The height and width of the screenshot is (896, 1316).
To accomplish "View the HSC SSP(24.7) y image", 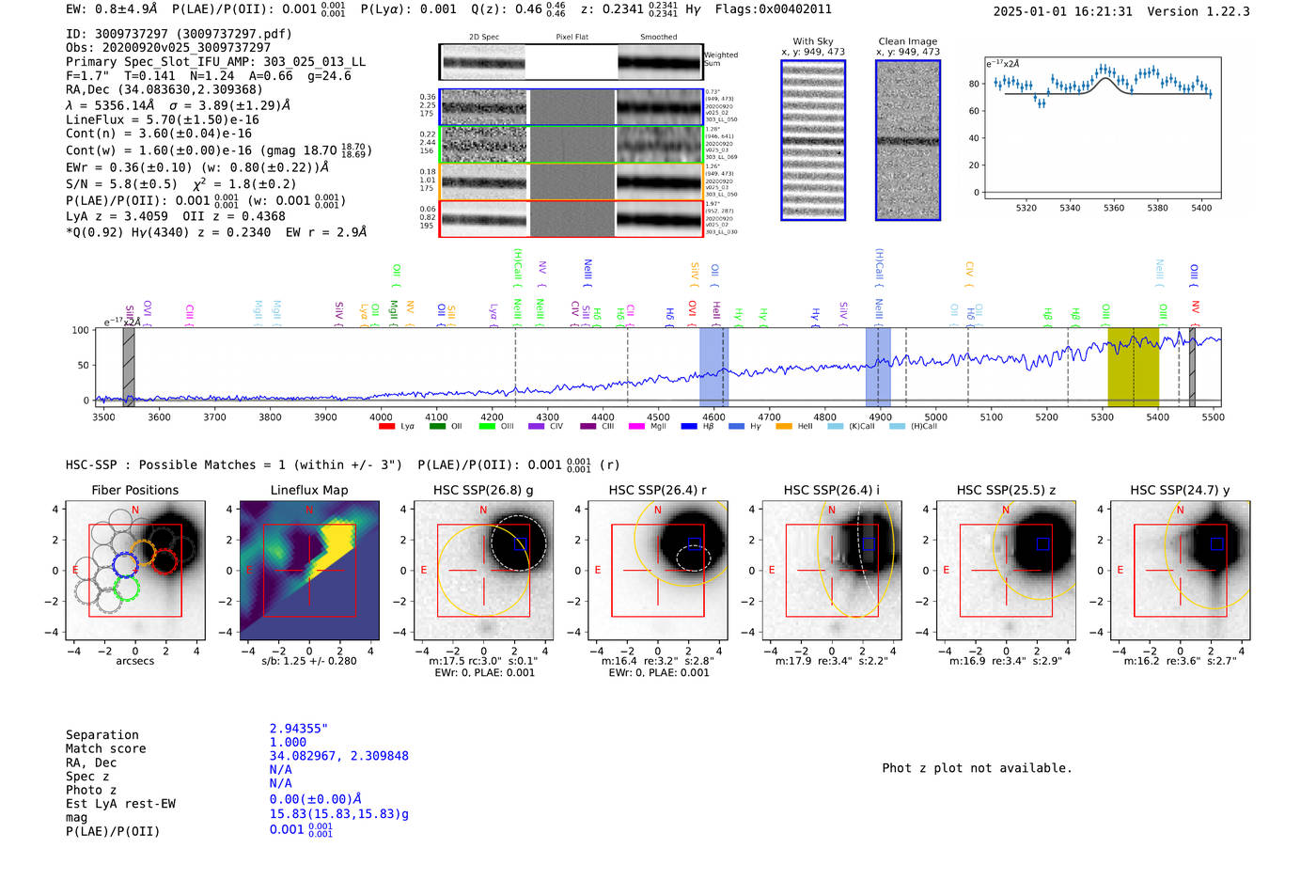I will (1181, 571).
